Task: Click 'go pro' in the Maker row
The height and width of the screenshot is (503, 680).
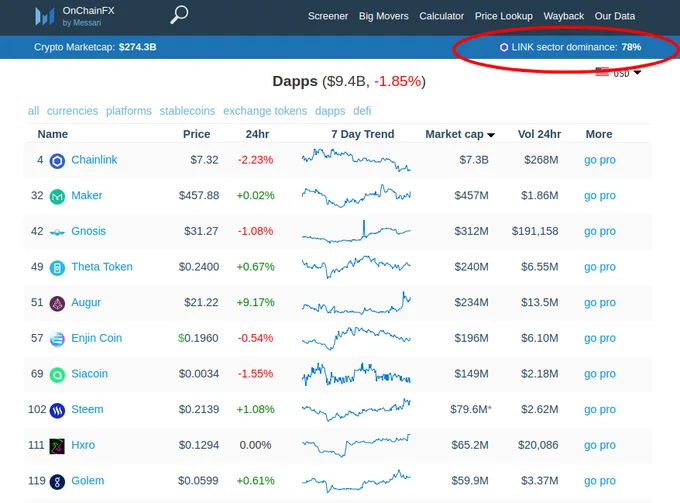Action: (x=600, y=196)
